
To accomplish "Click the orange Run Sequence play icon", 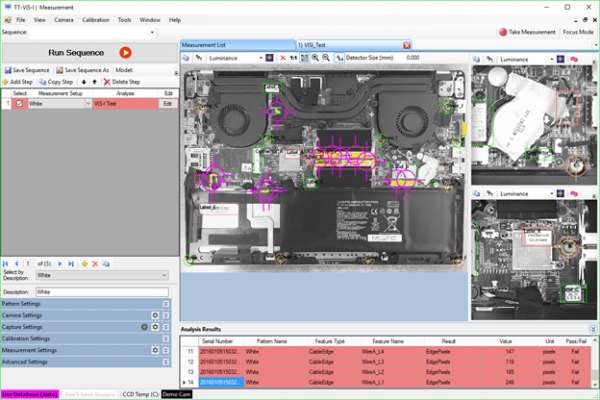I will click(x=125, y=52).
